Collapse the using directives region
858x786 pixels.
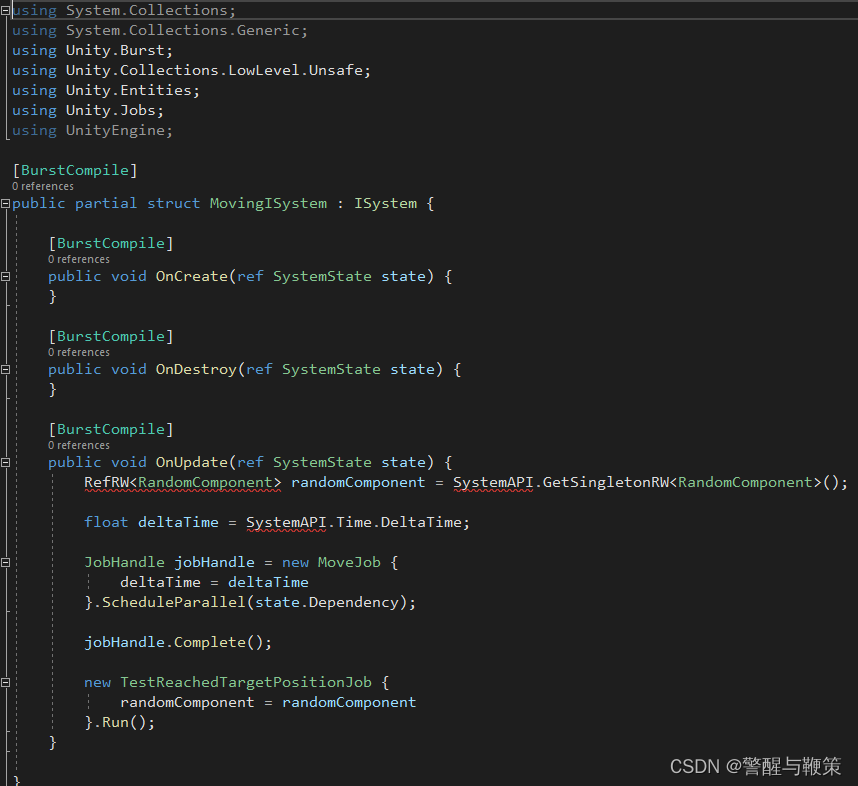(4, 10)
